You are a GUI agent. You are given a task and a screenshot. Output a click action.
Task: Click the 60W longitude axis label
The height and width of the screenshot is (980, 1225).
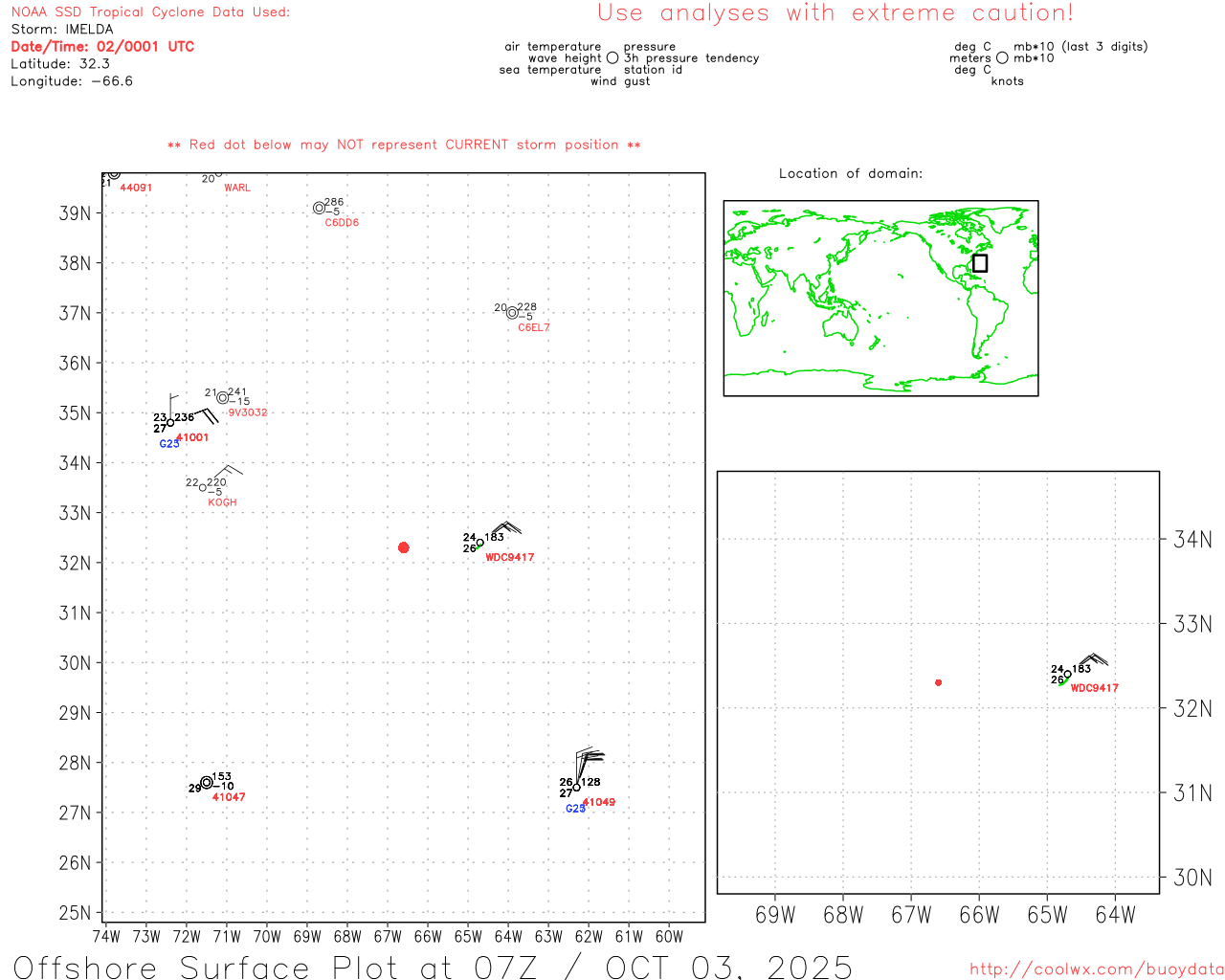(669, 936)
